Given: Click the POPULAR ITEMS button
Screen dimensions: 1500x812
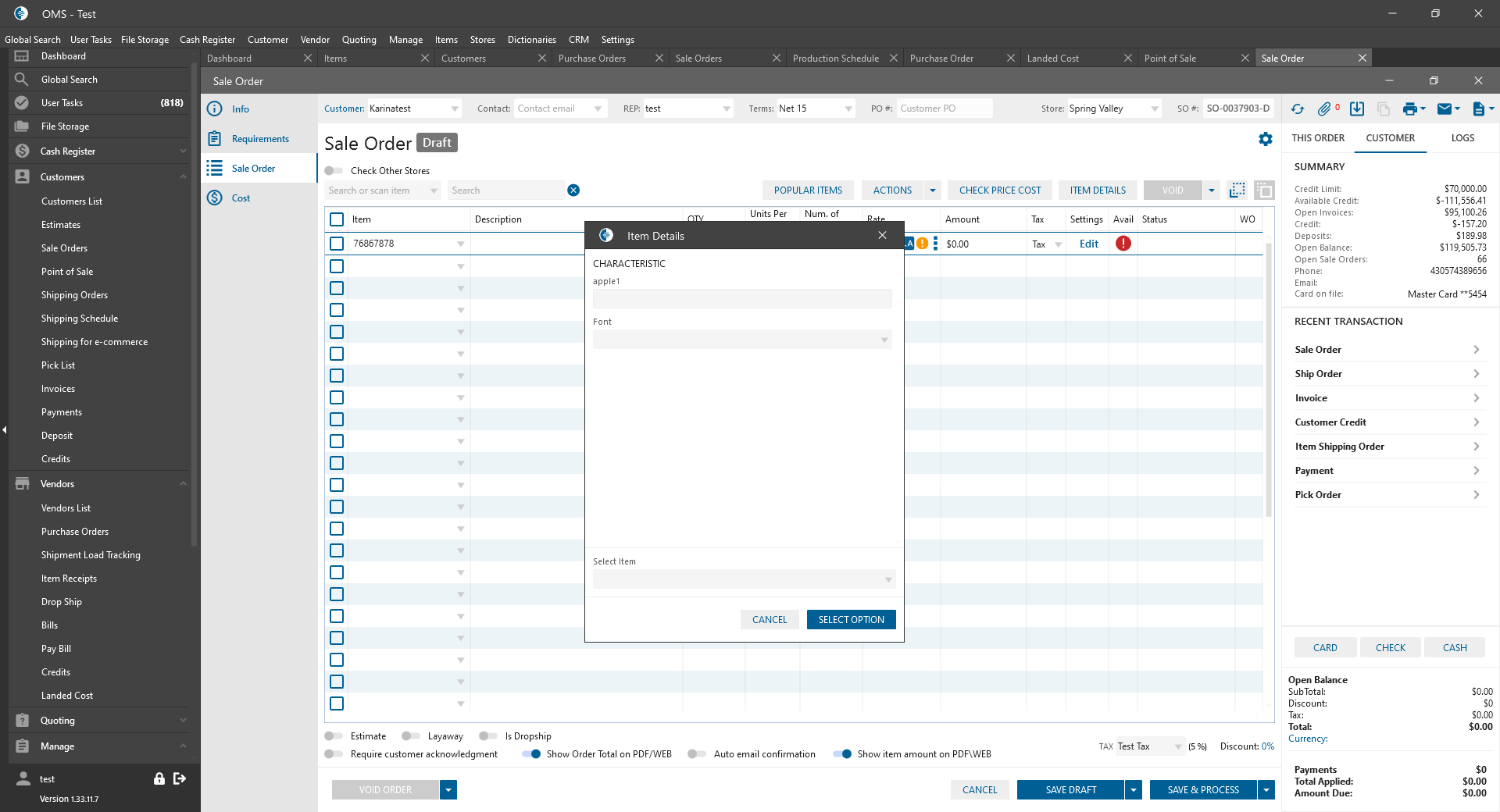Looking at the screenshot, I should 808,191.
